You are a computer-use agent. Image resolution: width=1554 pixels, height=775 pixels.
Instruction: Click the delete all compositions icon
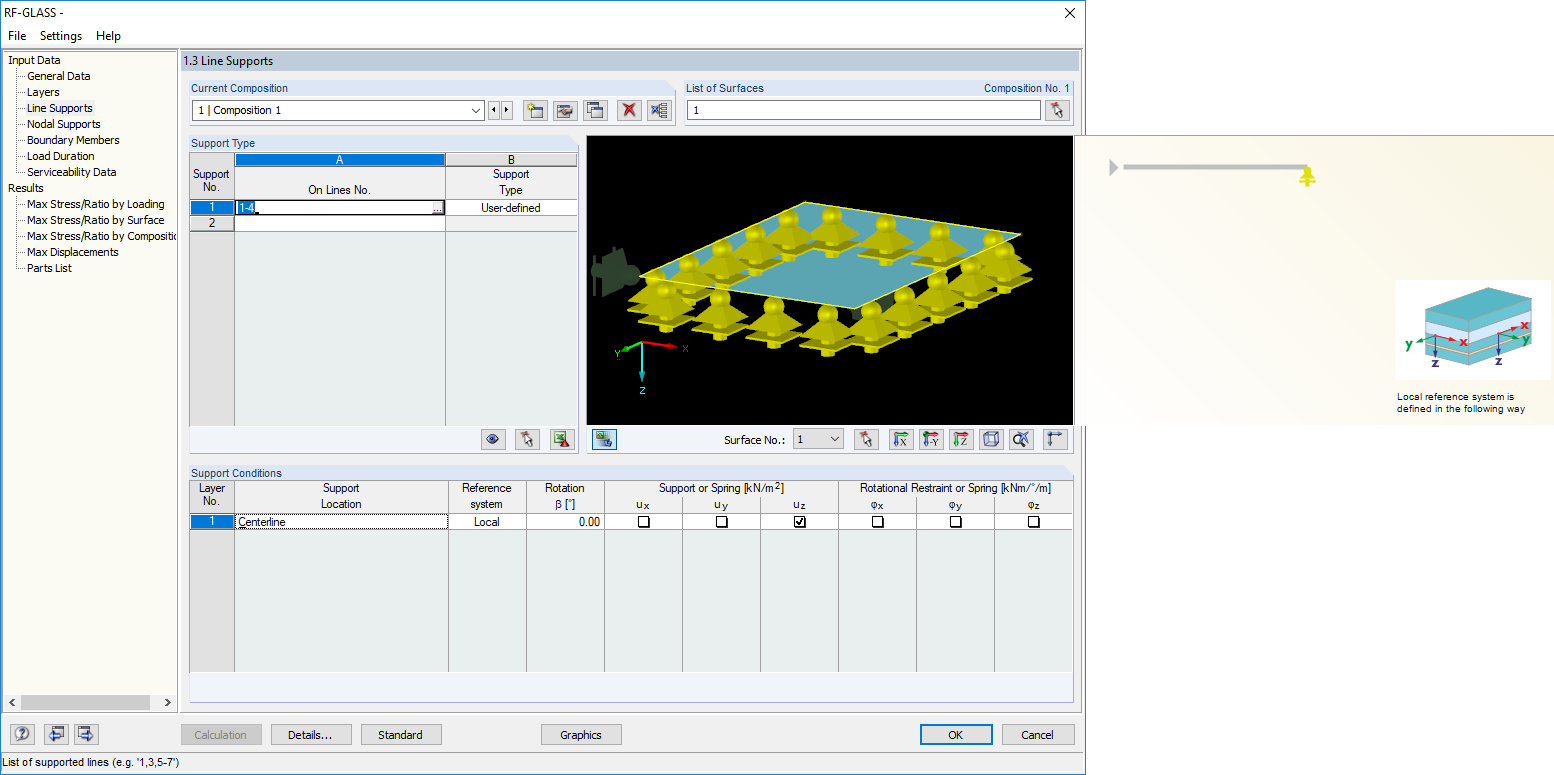pos(659,110)
